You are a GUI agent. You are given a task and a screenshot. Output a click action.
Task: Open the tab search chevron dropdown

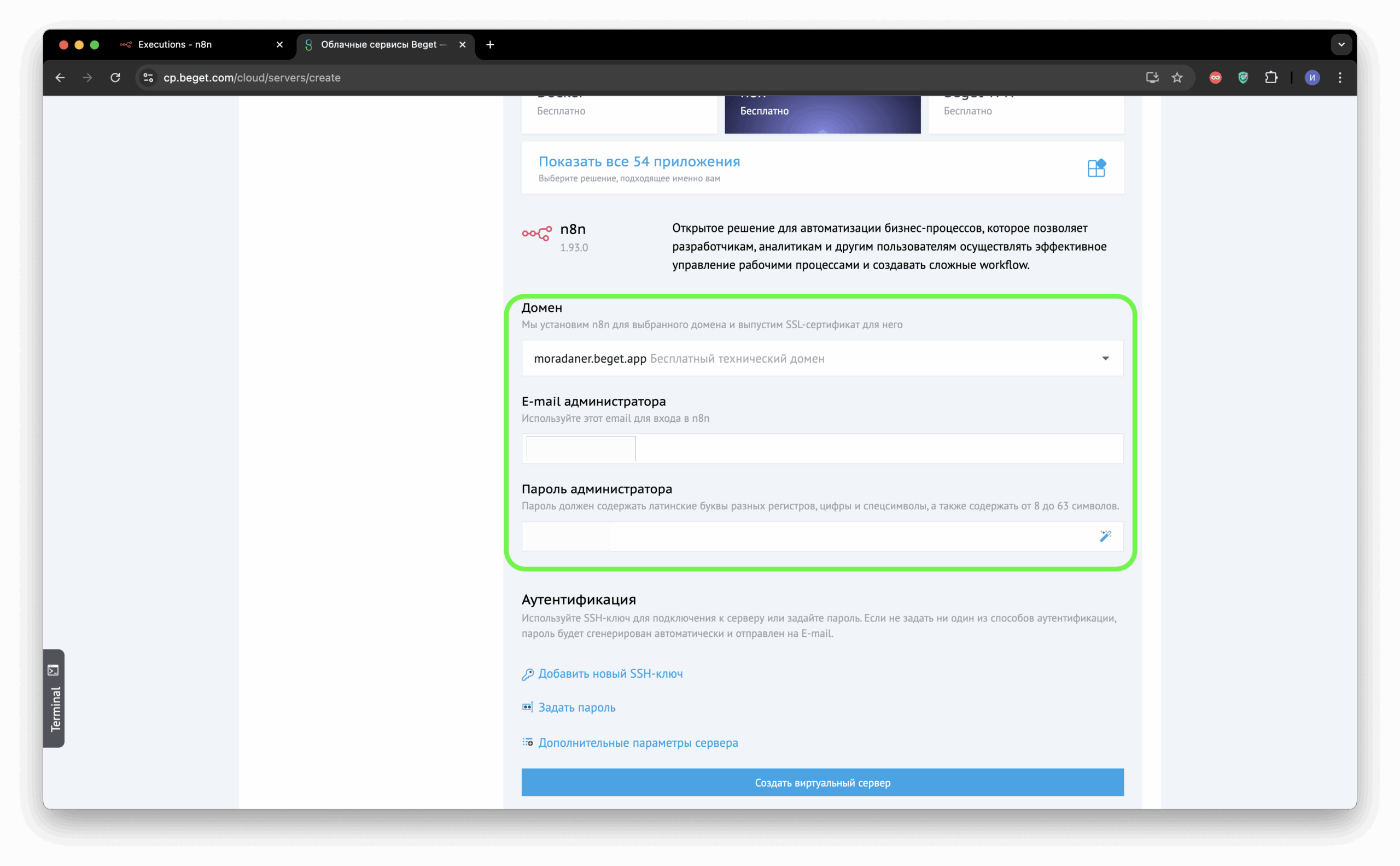click(1341, 44)
